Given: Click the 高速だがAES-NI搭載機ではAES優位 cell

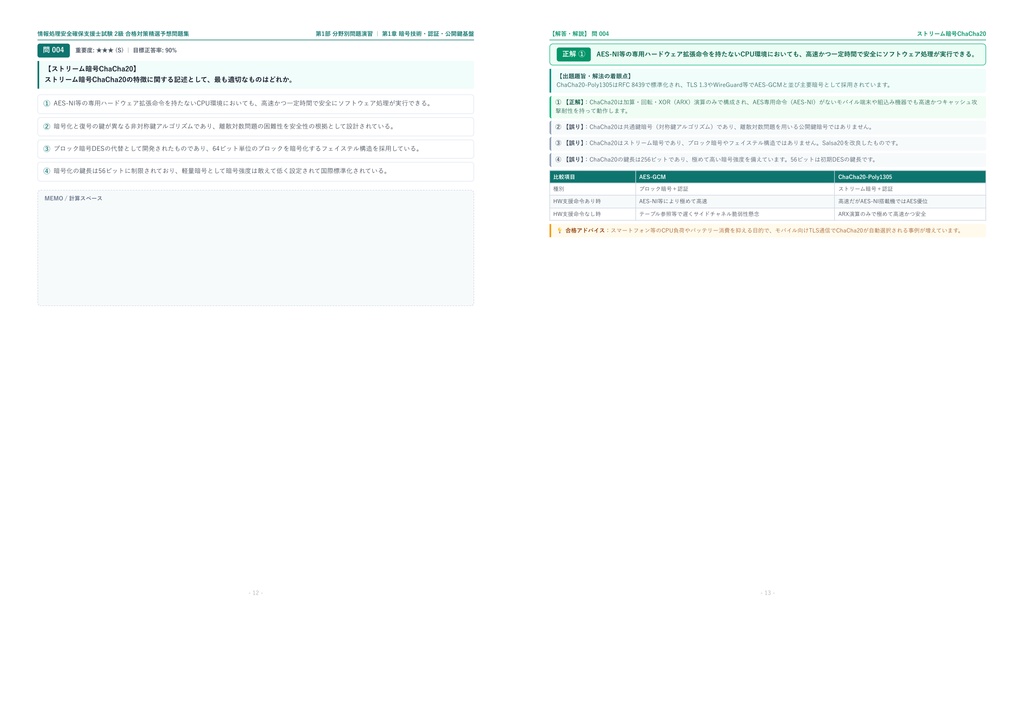Looking at the screenshot, I should 910,202.
